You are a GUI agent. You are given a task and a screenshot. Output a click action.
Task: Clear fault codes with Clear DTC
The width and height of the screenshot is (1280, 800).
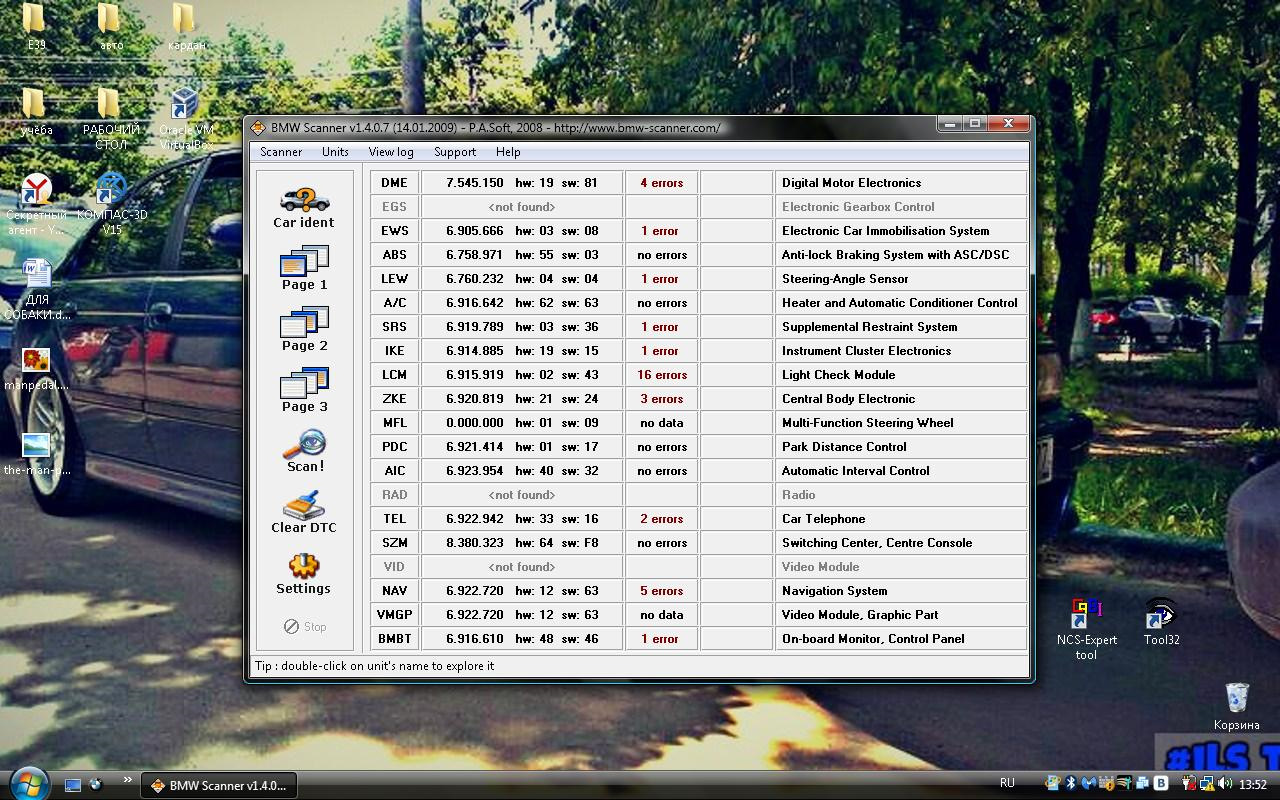pyautogui.click(x=303, y=508)
